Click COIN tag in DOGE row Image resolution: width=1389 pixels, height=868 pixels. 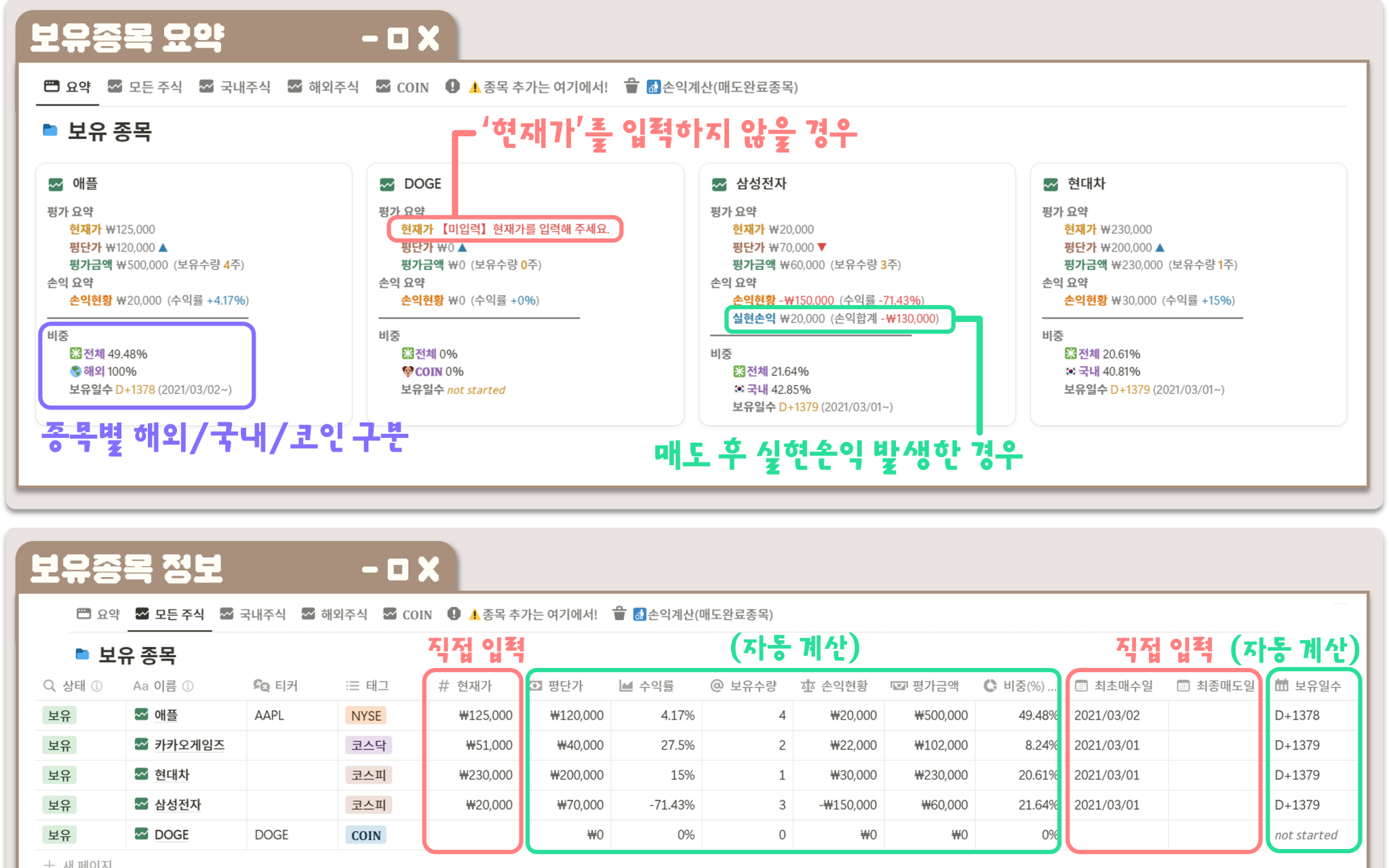(x=366, y=835)
